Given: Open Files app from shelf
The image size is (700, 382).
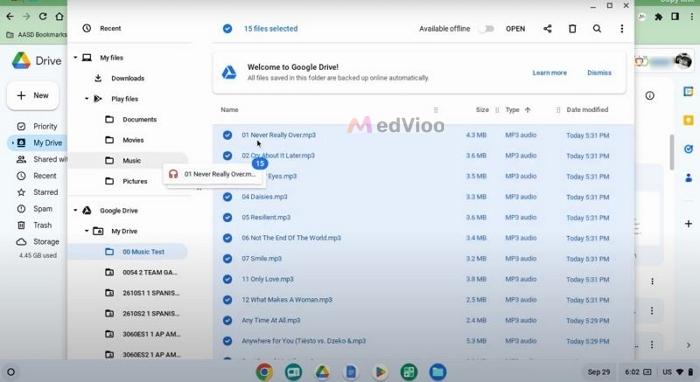Looking at the screenshot, I should [x=438, y=372].
